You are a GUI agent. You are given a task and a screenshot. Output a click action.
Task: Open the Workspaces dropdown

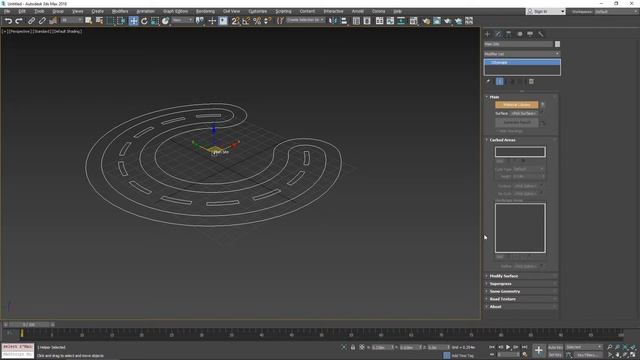(x=616, y=11)
